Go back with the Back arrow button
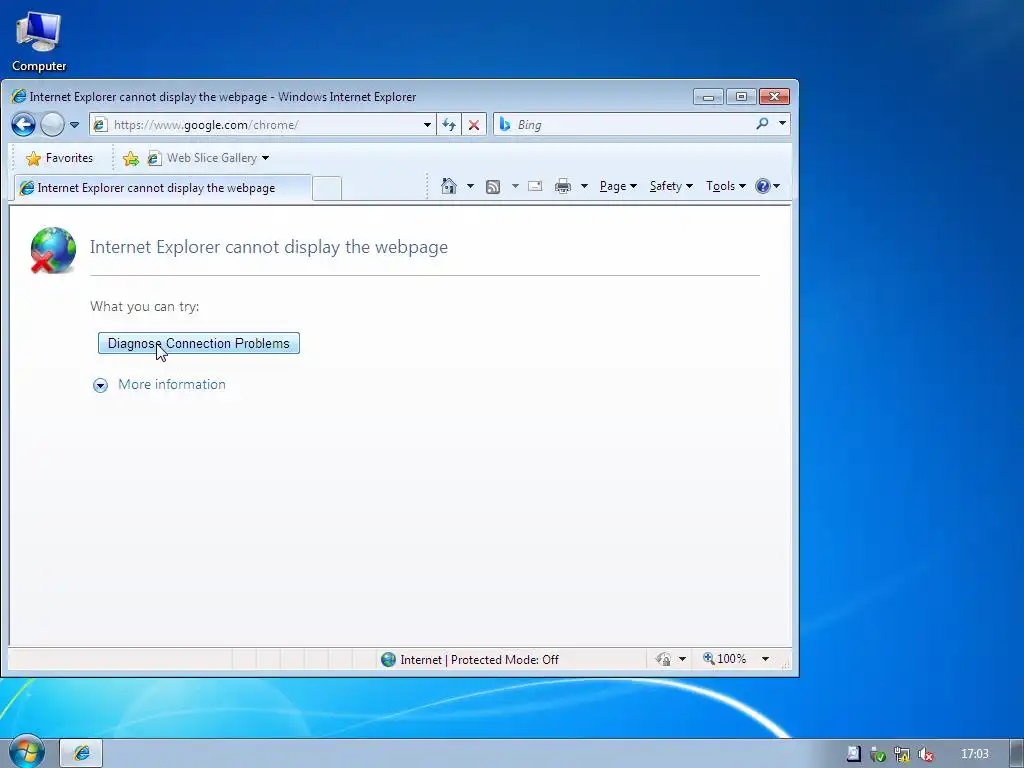 pos(24,124)
